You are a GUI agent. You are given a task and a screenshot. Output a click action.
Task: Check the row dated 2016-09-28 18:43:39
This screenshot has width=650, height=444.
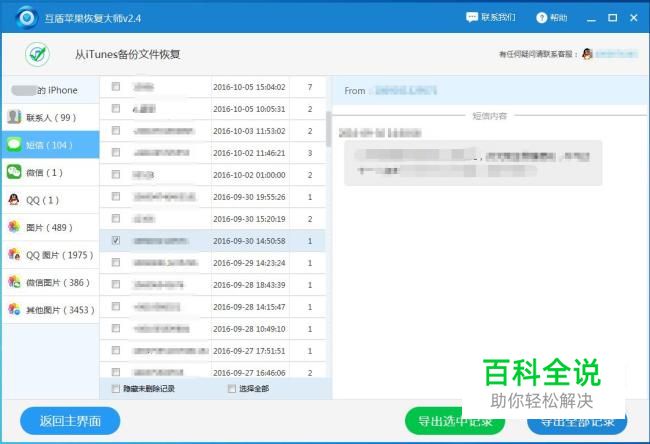coord(116,284)
